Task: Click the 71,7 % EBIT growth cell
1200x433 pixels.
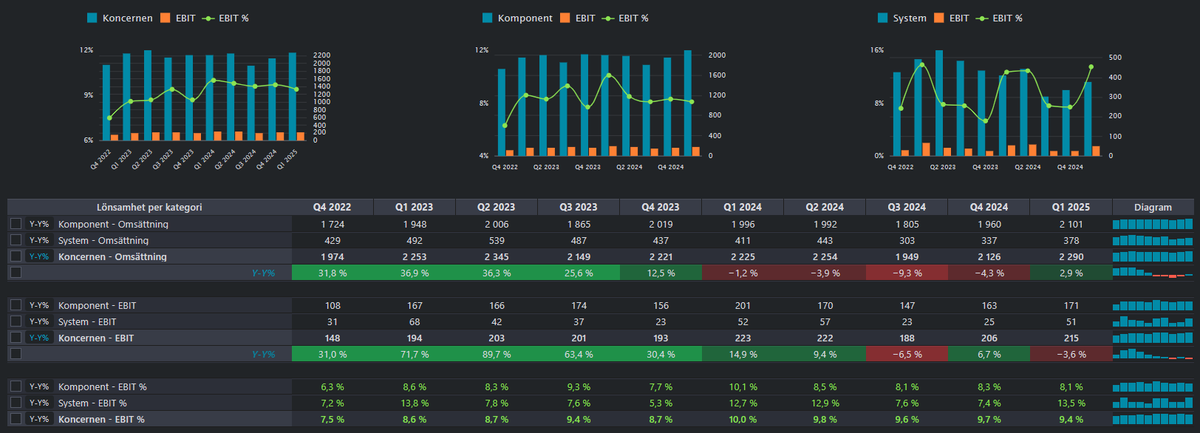Action: point(414,354)
